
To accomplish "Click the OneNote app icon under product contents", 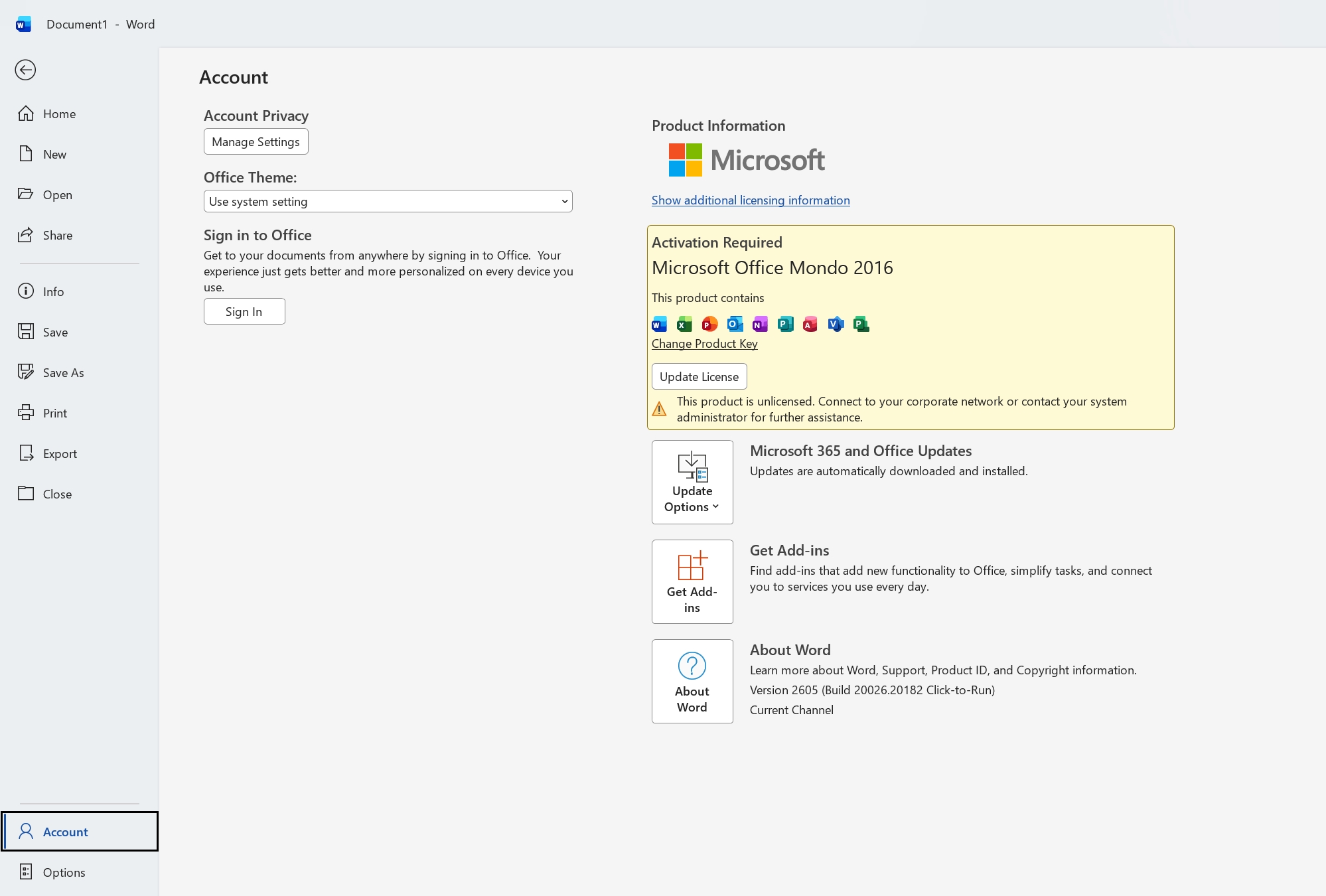I will point(760,324).
